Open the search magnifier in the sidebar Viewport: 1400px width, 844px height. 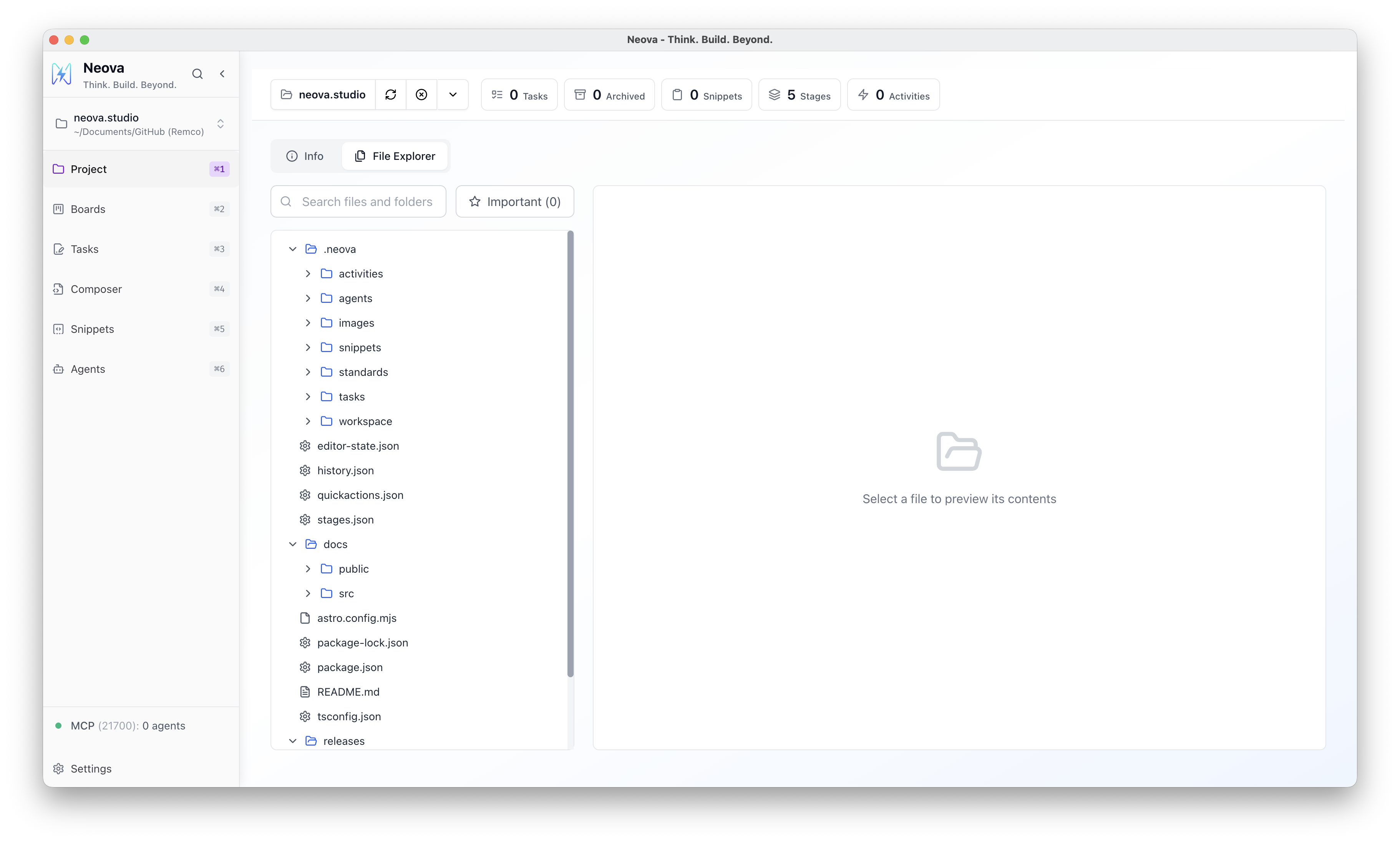[x=197, y=74]
